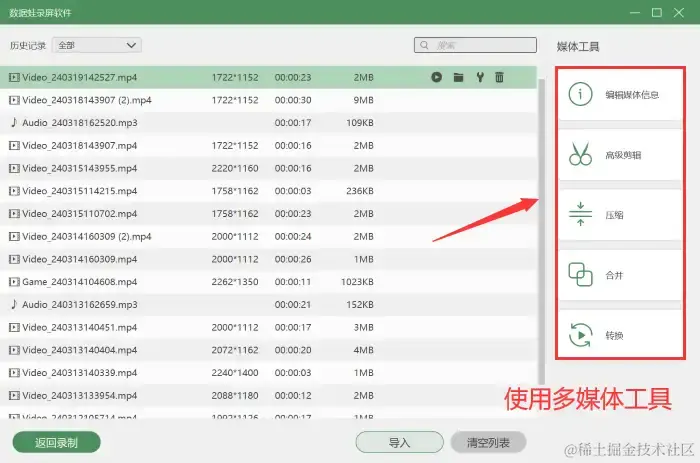Focus the search input field

pos(475,45)
